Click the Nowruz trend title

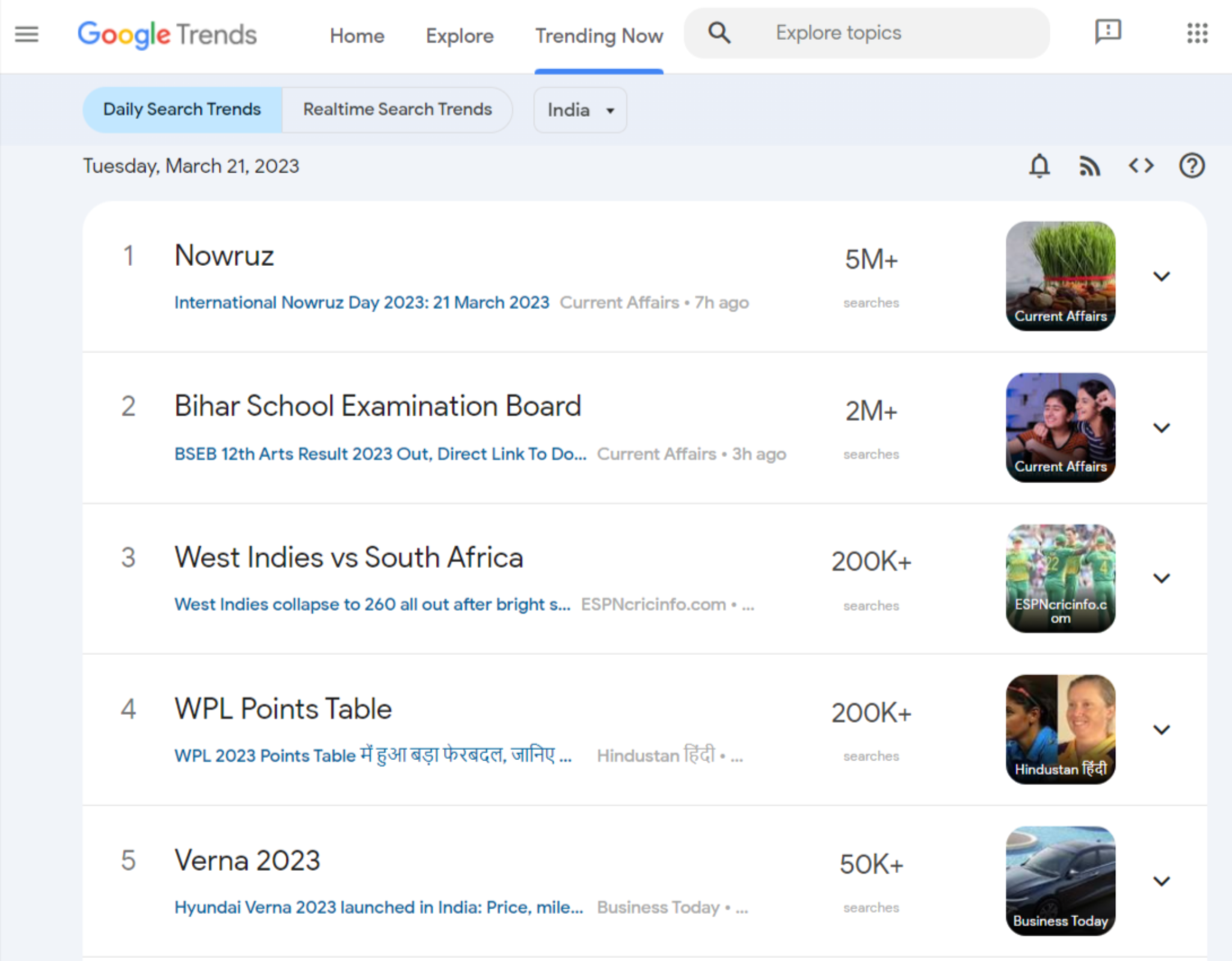(x=224, y=255)
